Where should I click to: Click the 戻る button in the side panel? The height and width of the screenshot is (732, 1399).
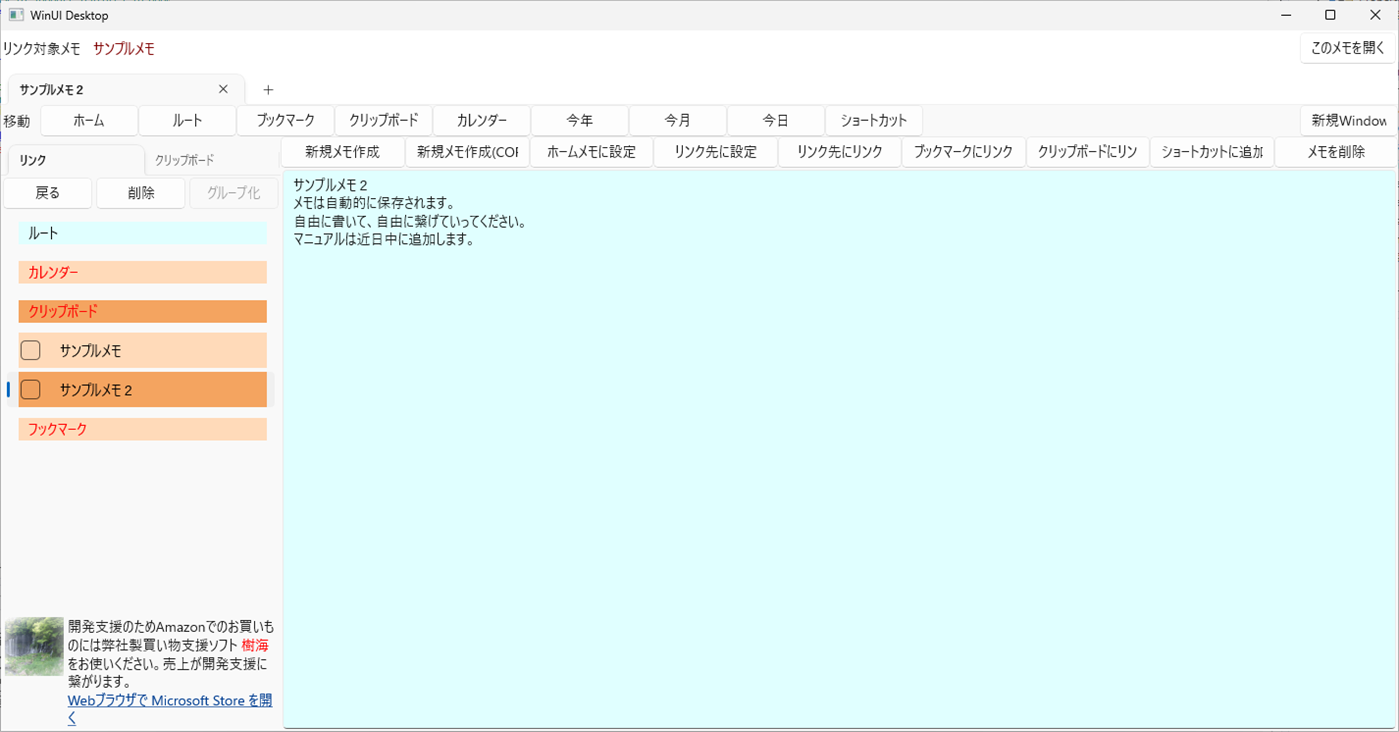(47, 192)
